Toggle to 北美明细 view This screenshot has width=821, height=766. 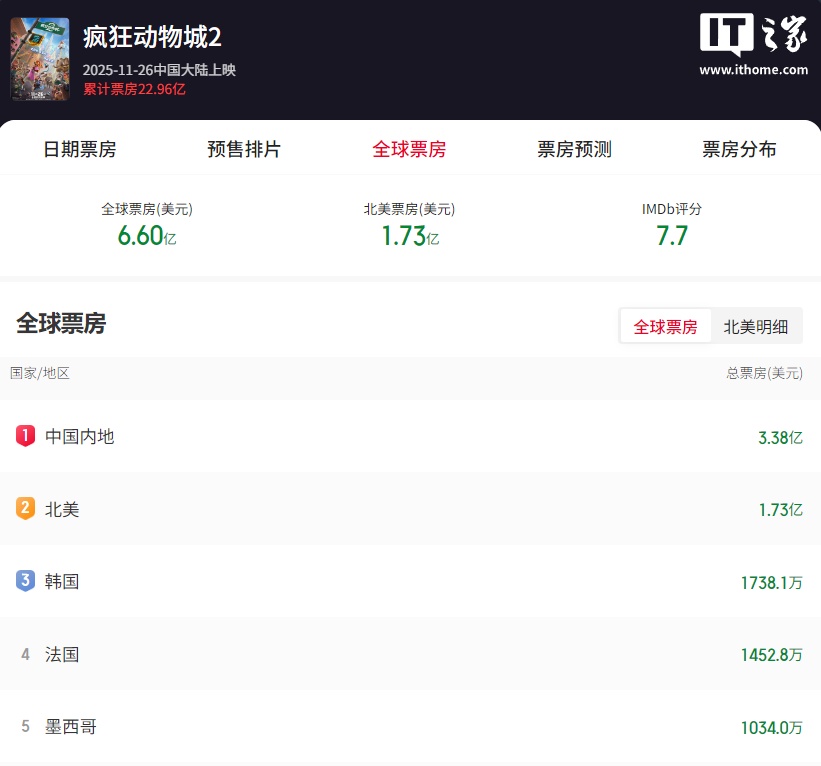coord(755,327)
